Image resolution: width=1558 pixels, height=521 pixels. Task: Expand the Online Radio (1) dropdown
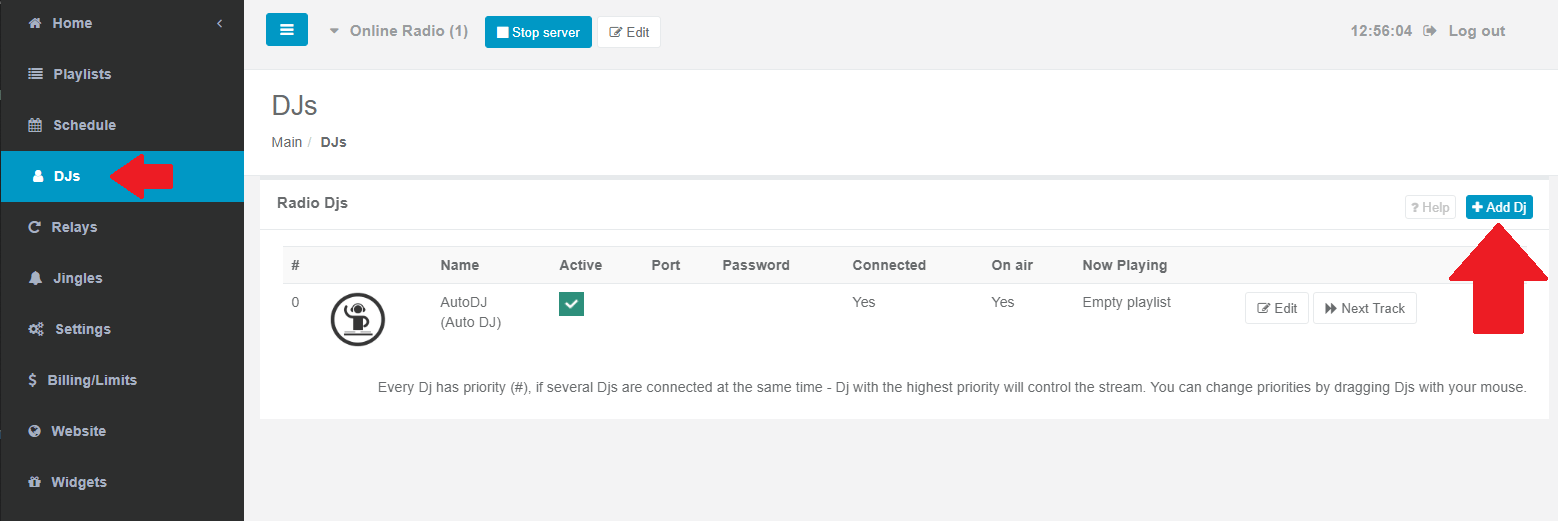click(x=398, y=31)
